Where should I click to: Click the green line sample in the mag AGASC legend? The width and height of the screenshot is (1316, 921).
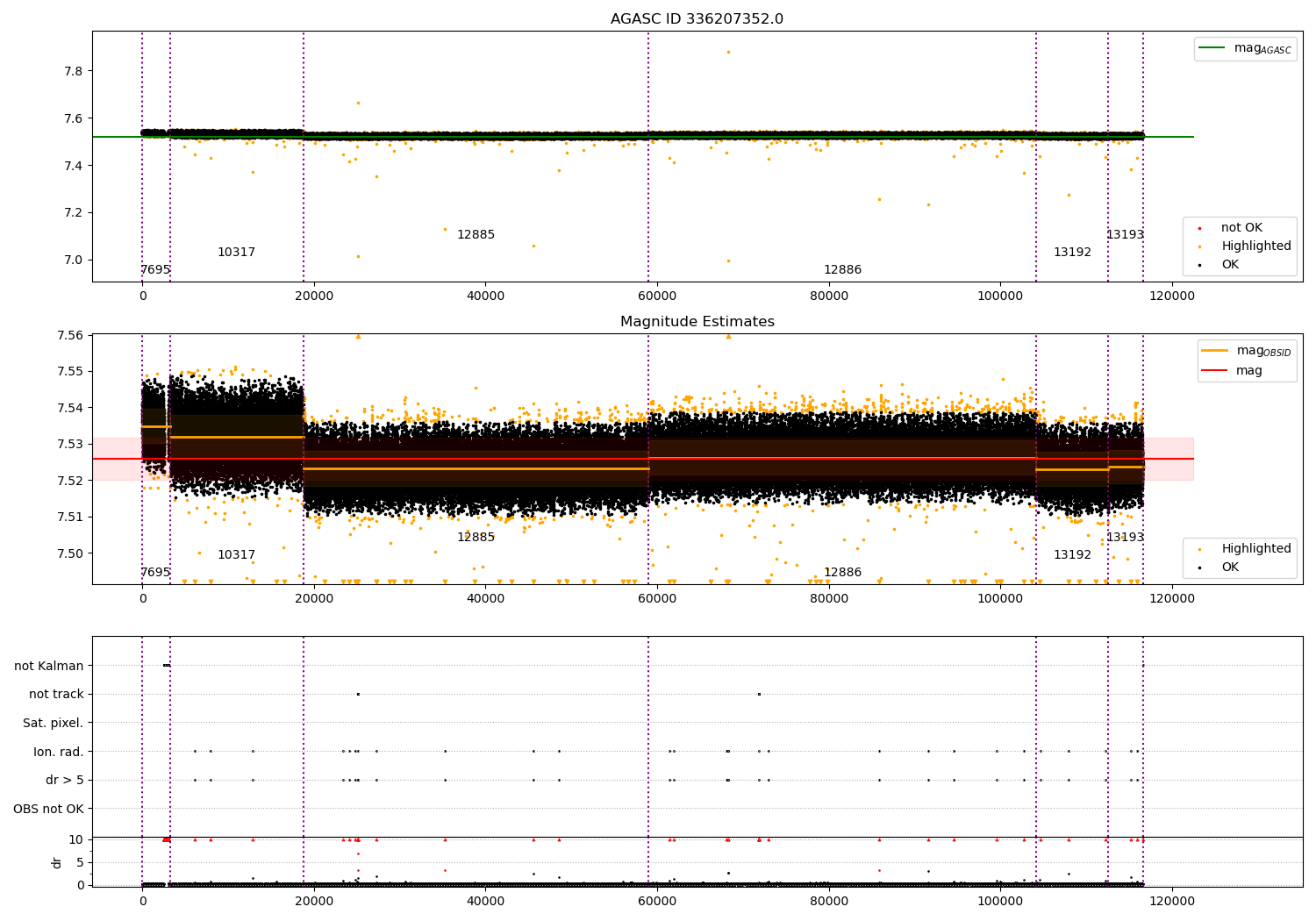pyautogui.click(x=1212, y=48)
